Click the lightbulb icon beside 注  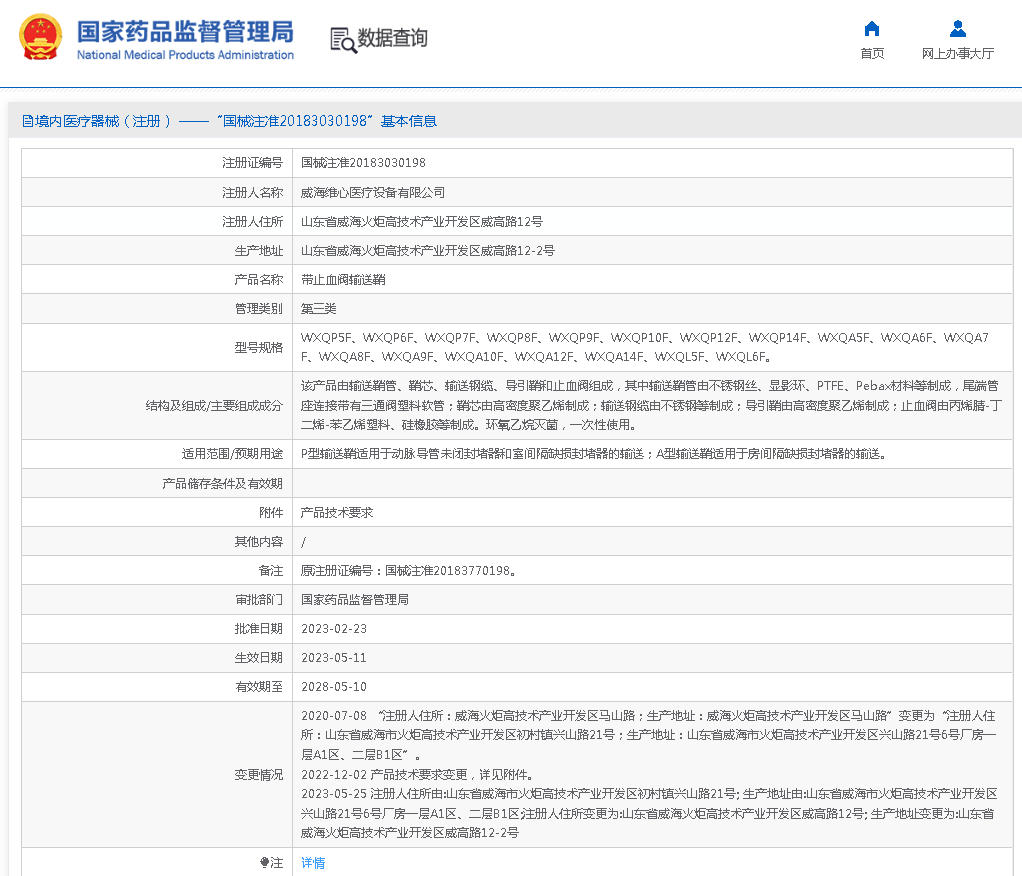point(264,862)
